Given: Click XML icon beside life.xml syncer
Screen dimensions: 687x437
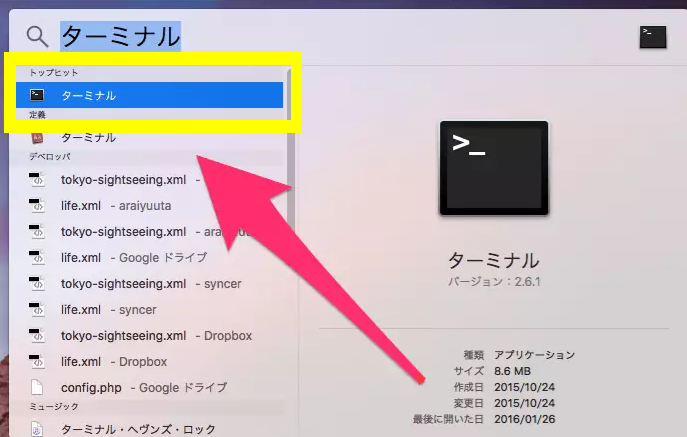Looking at the screenshot, I should (x=37, y=309).
